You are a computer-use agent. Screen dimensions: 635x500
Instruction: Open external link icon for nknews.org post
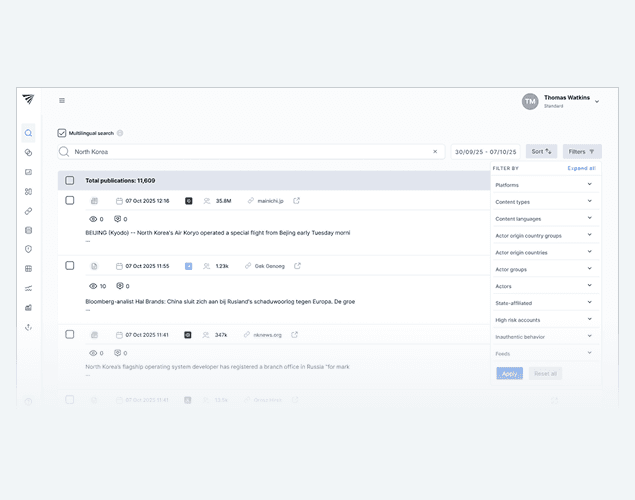pos(295,335)
